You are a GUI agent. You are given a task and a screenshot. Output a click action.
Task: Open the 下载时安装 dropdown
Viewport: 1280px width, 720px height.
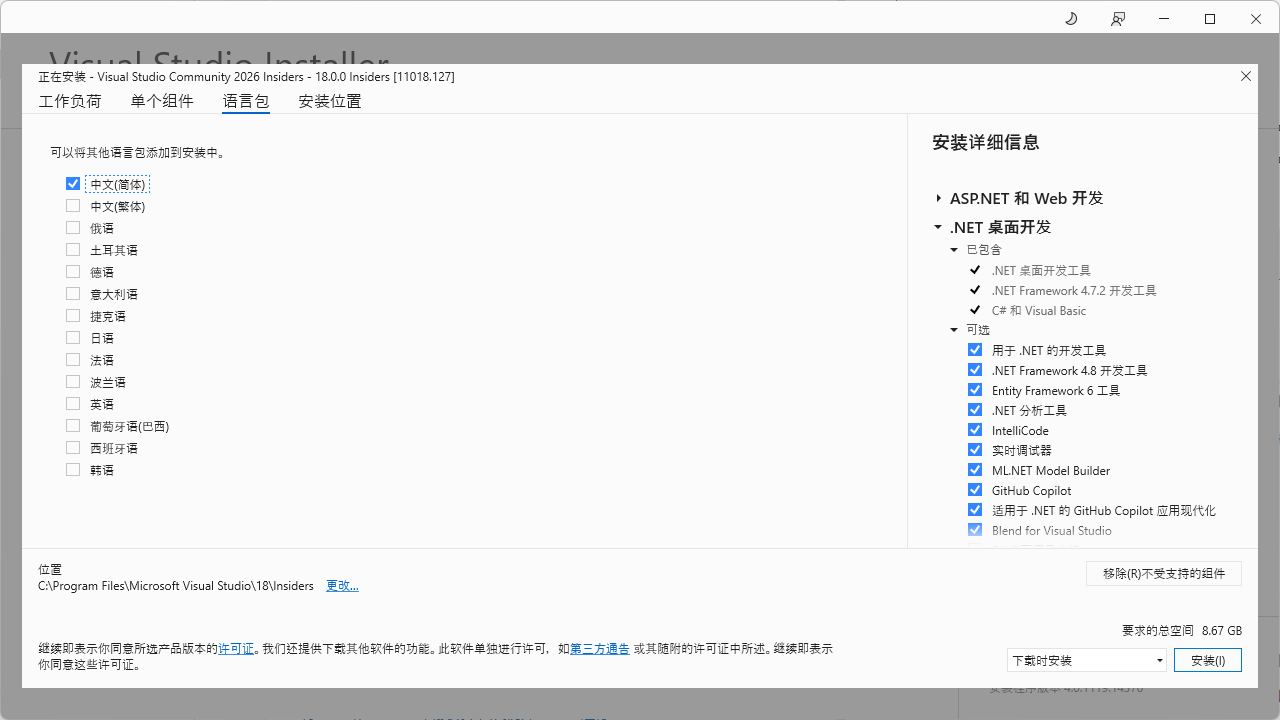1086,660
